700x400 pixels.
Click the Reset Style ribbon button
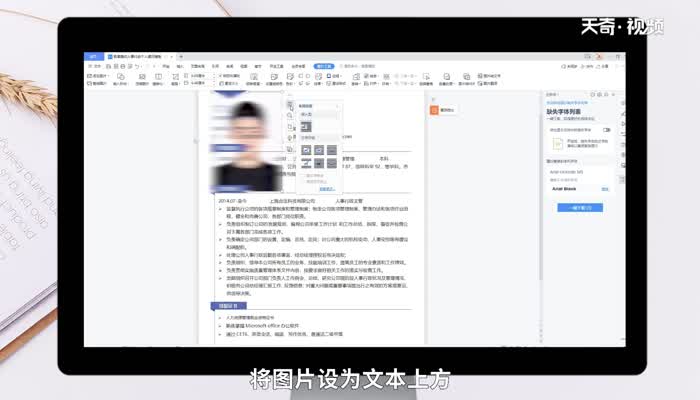[x=336, y=83]
